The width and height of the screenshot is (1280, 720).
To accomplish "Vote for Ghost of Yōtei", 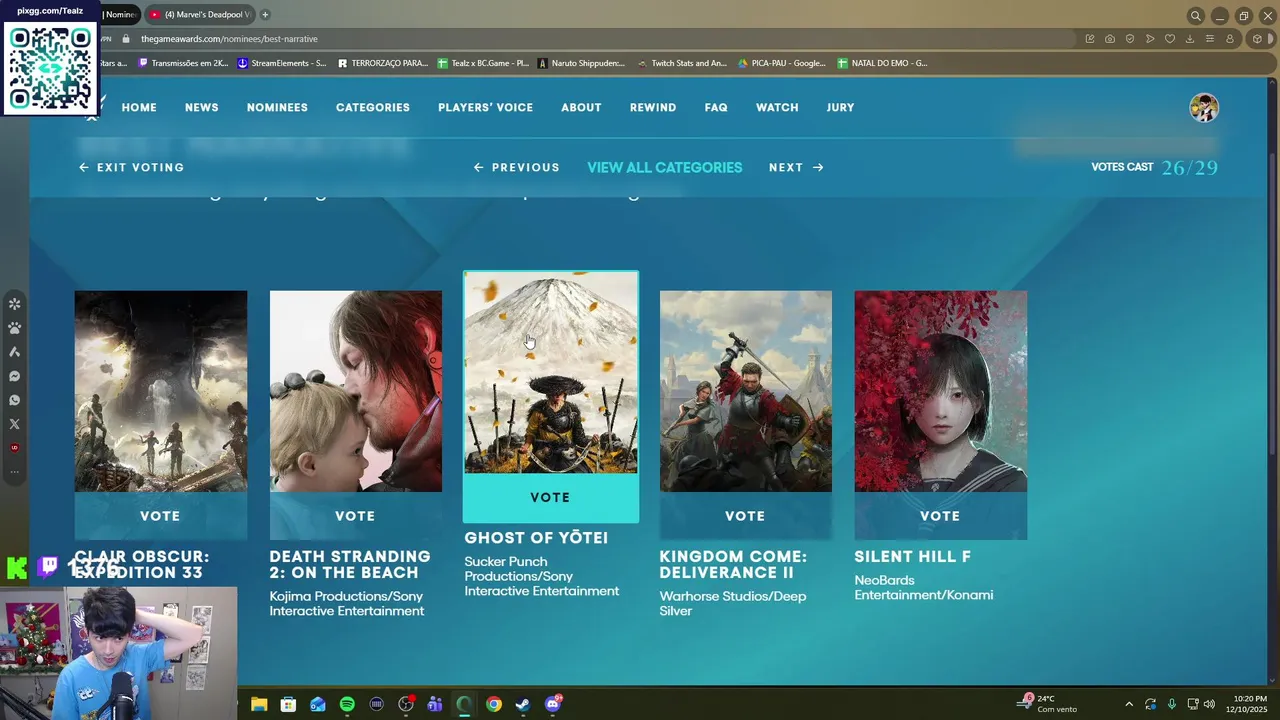I will pos(550,498).
